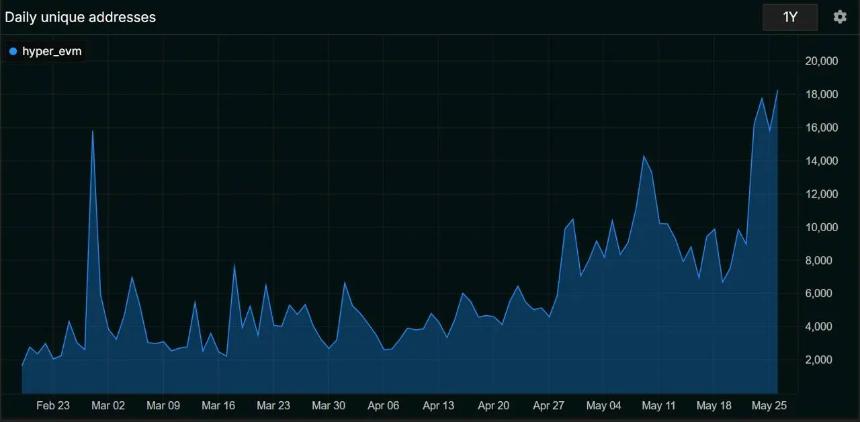860x422 pixels.
Task: Toggle the hyper_evm series in legend
Action: tap(51, 50)
